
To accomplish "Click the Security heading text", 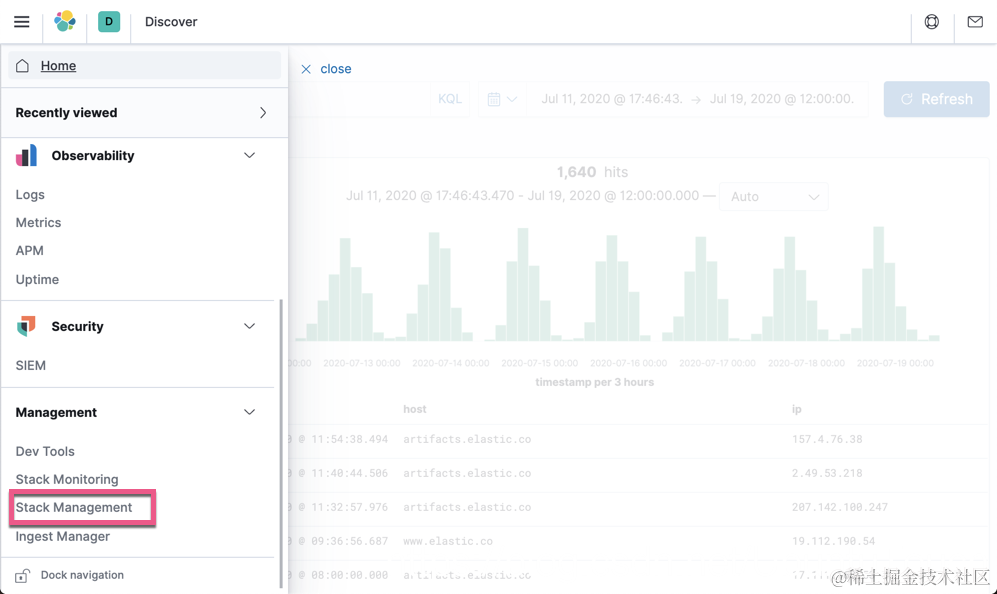I will click(x=77, y=326).
